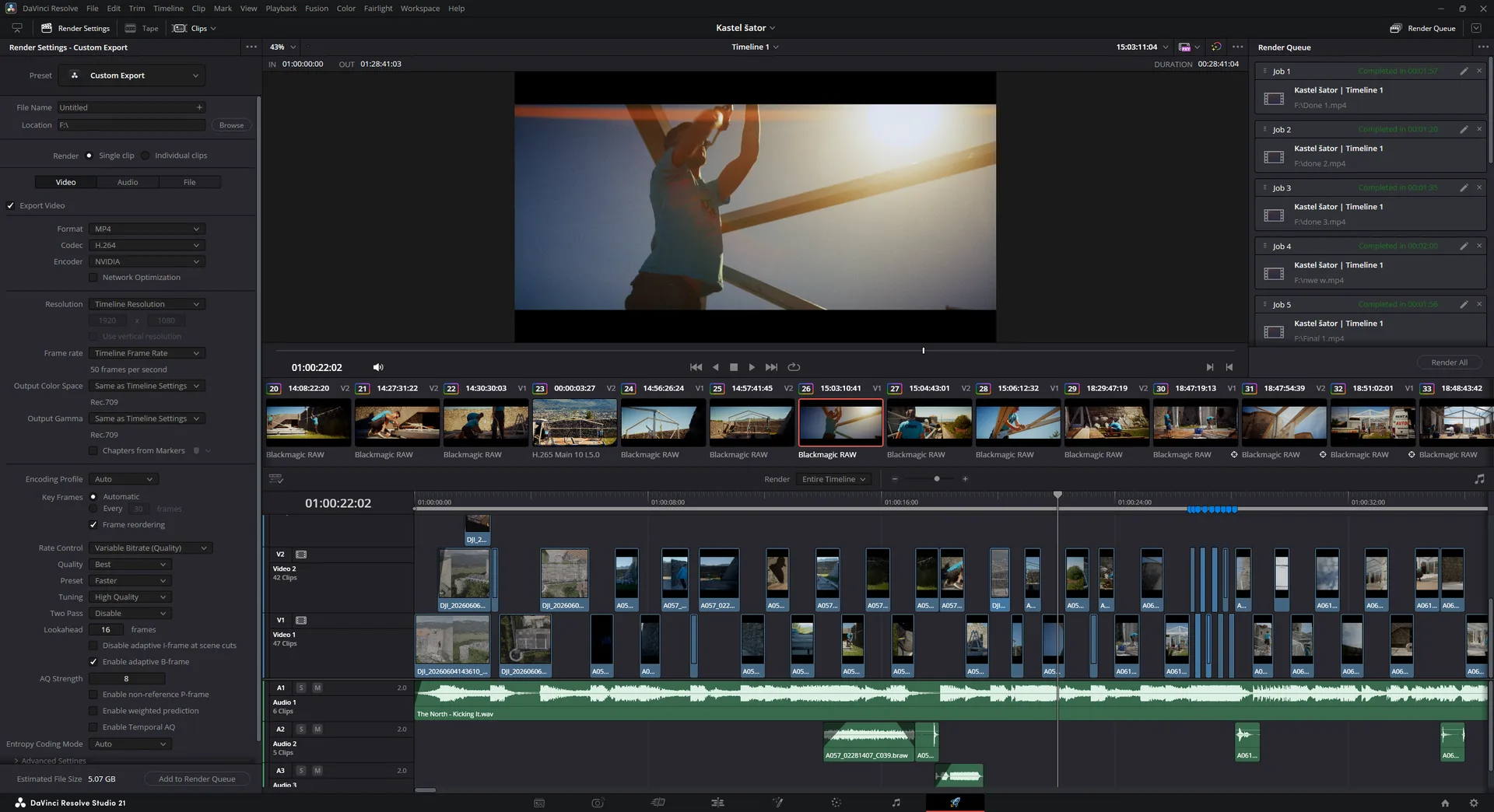Screen dimensions: 1494x812
Task: Switch to the Cut page icon
Action: pos(598,803)
